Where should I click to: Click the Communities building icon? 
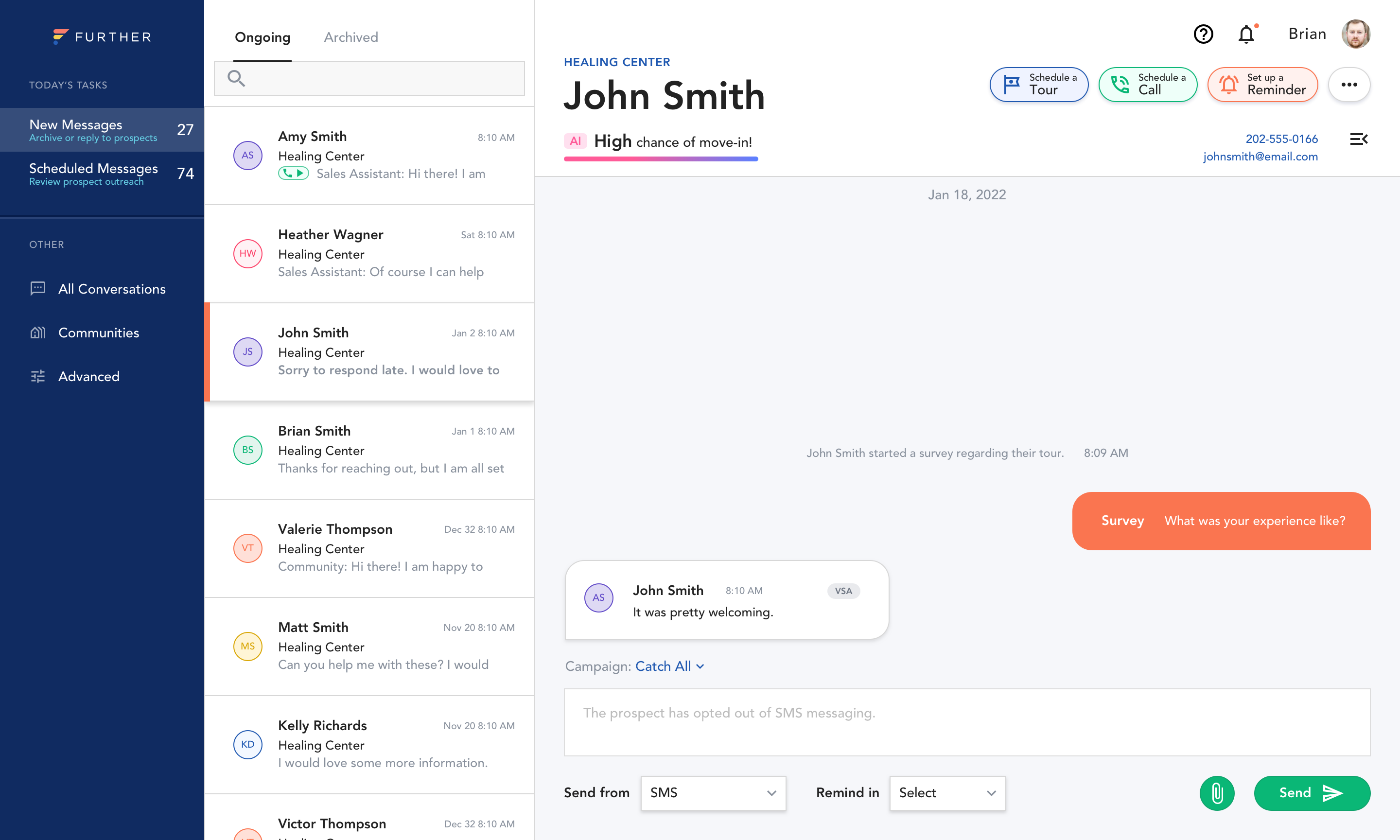(38, 332)
